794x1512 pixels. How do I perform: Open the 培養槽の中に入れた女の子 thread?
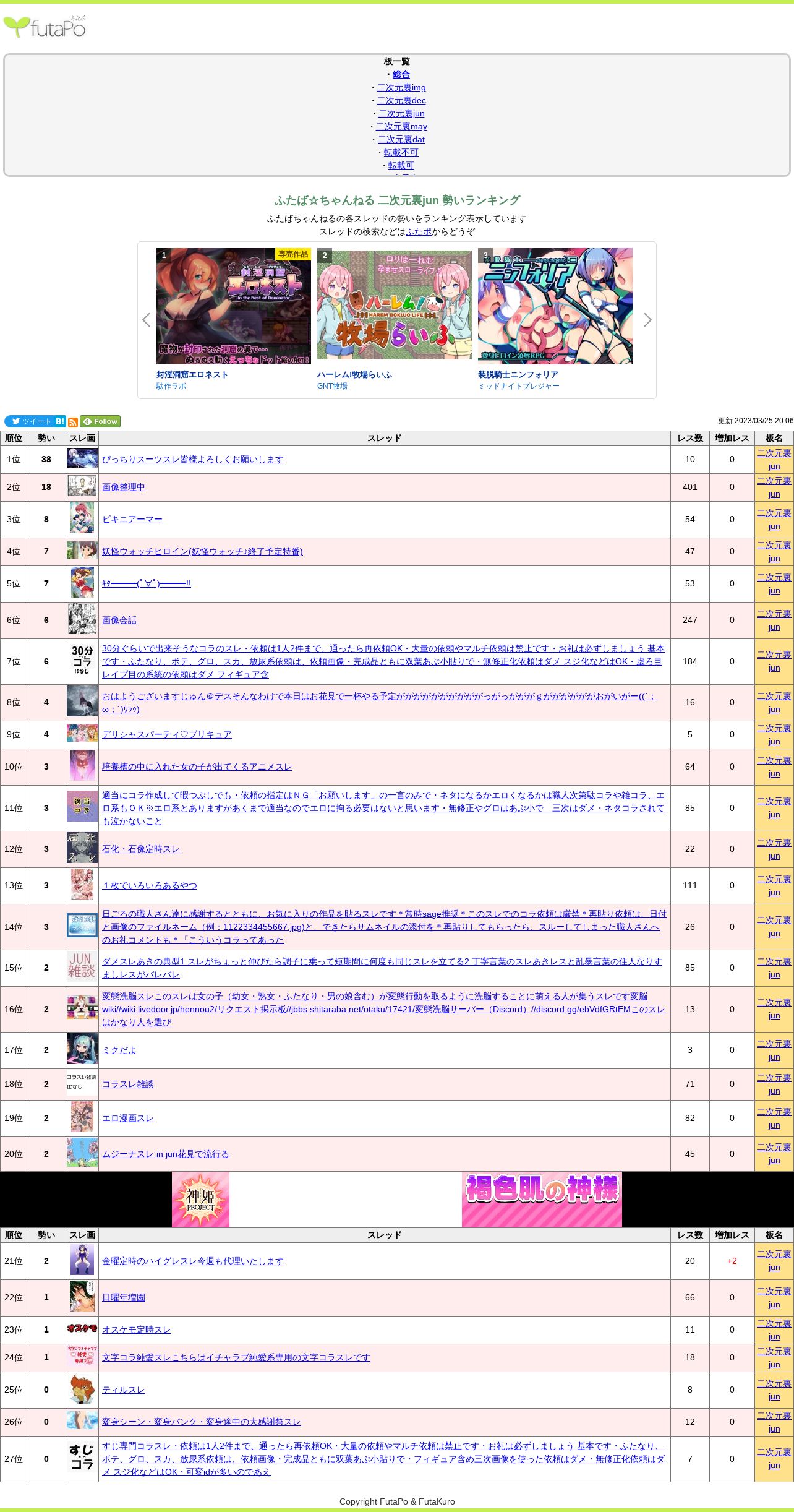pos(197,767)
